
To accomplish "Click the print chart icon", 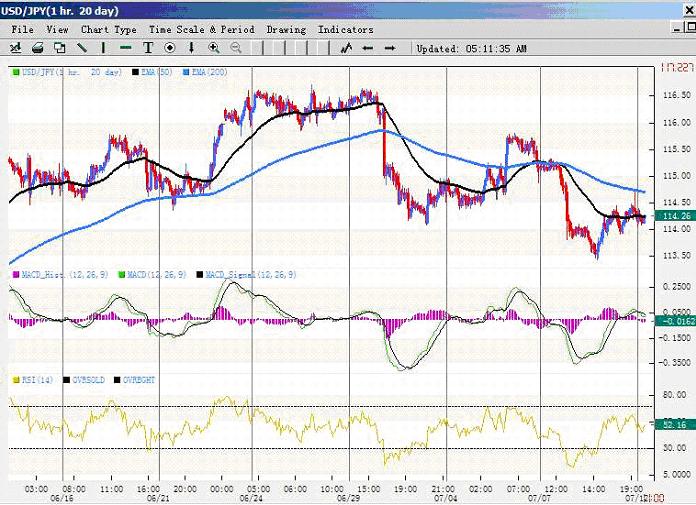I will 38,47.
